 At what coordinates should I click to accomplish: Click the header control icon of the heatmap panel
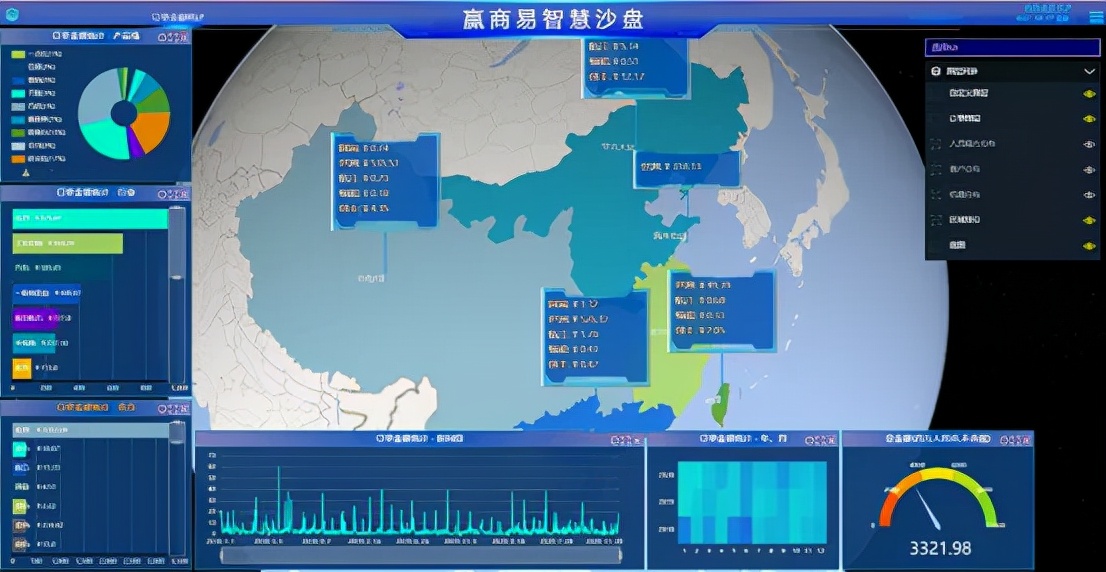pos(822,440)
